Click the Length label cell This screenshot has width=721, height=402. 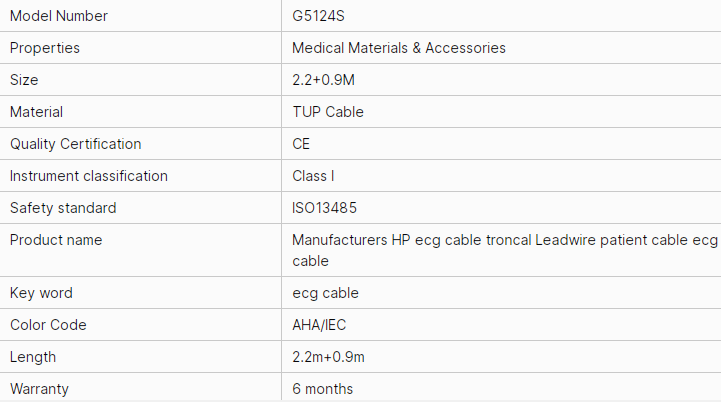click(x=33, y=357)
